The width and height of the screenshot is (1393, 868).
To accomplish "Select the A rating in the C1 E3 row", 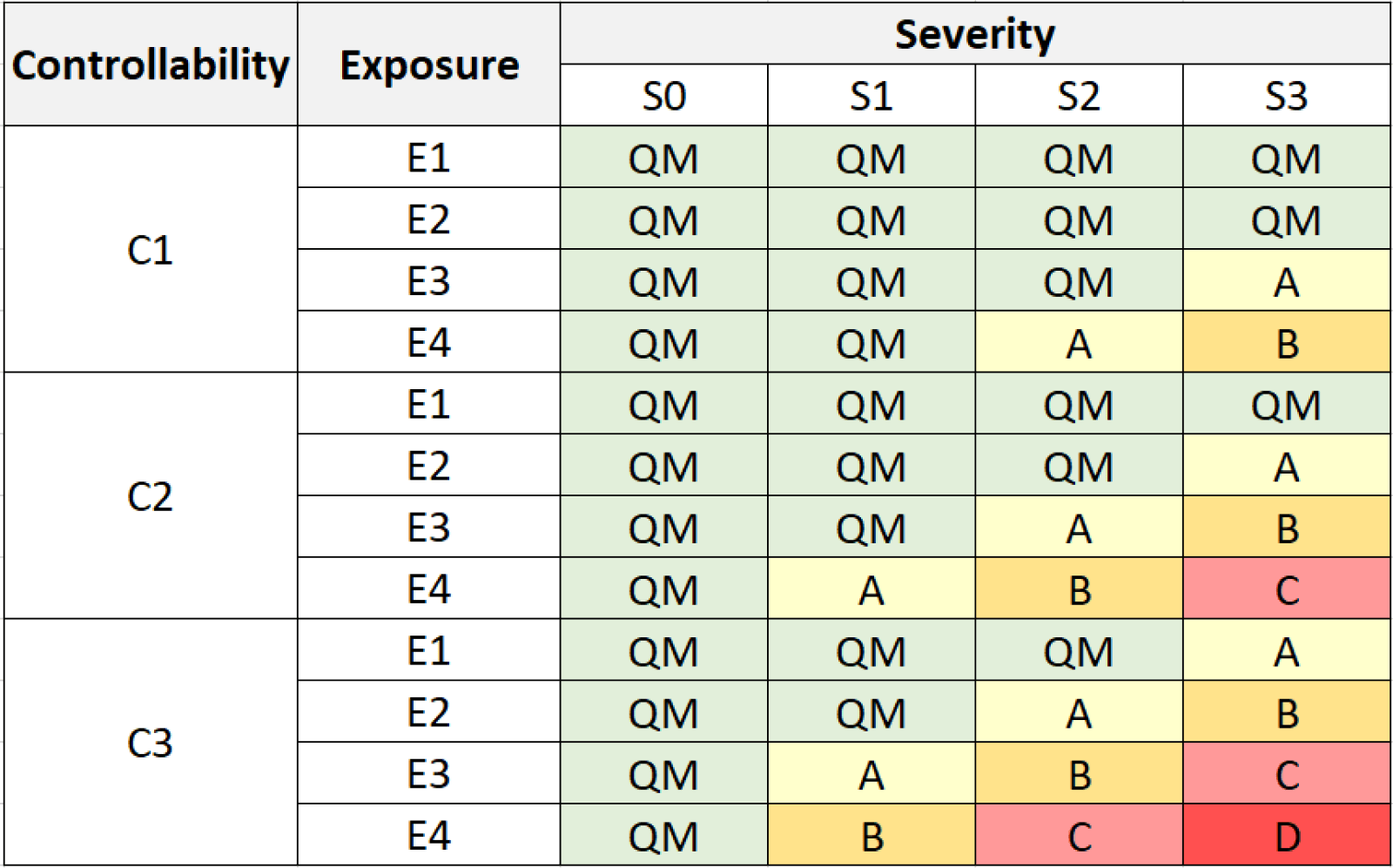I will (1286, 281).
